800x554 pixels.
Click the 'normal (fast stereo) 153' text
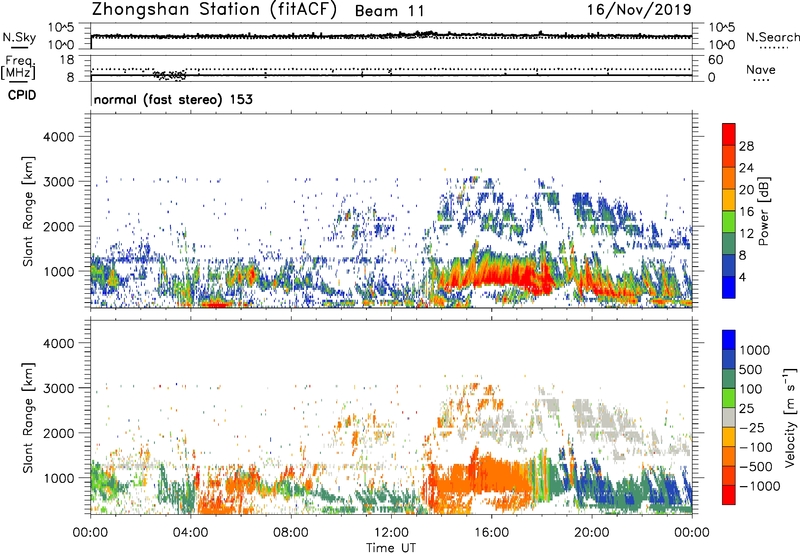(173, 100)
